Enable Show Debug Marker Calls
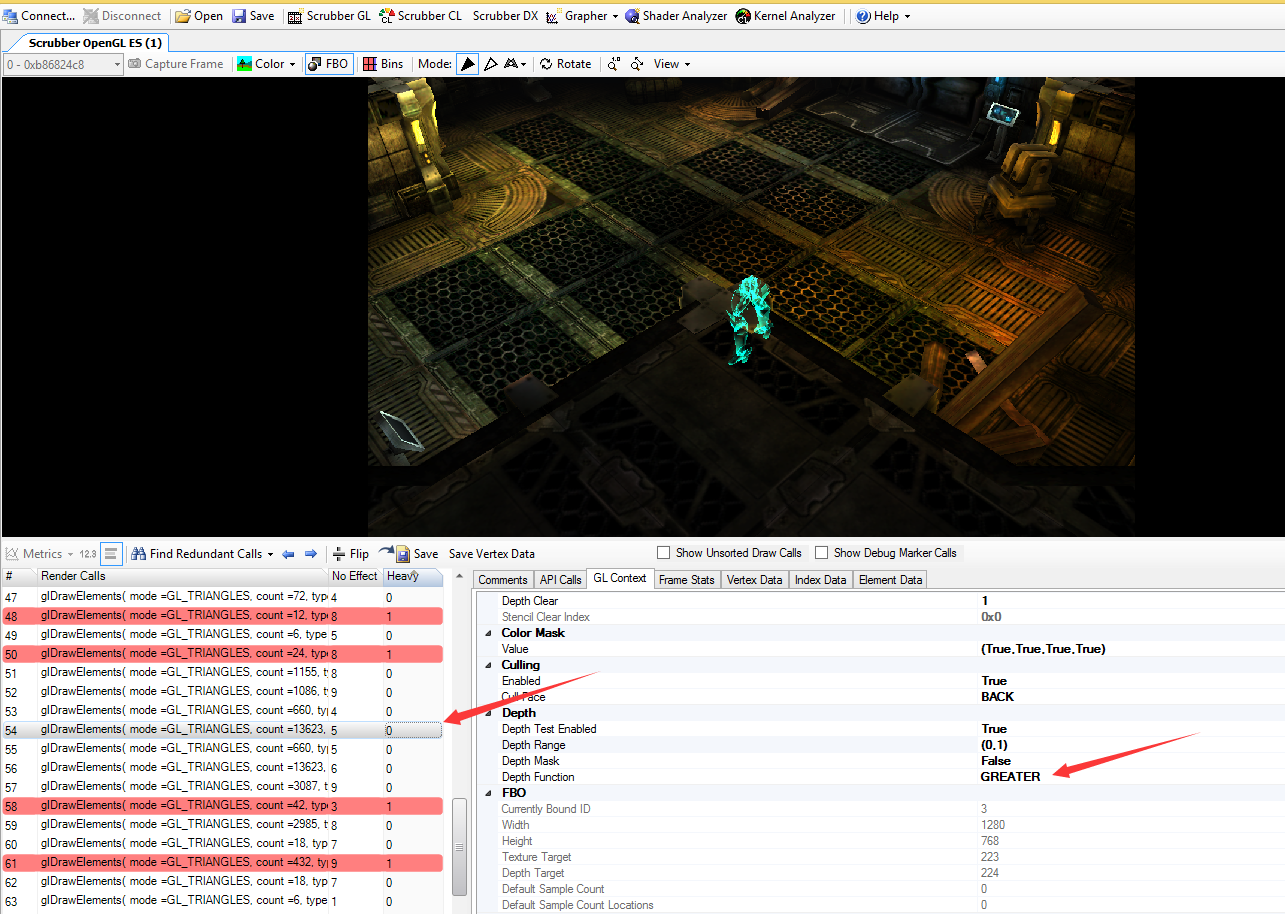The image size is (1285, 914). point(822,552)
